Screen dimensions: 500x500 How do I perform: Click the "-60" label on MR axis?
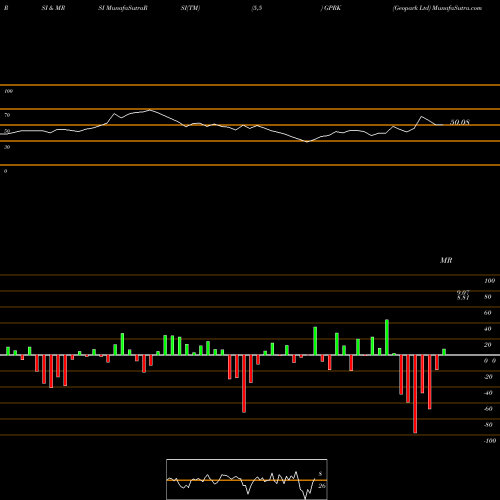tap(488, 409)
